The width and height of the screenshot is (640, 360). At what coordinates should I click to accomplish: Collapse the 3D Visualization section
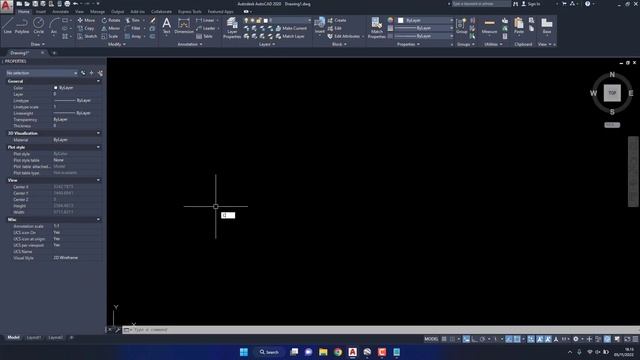click(98, 133)
